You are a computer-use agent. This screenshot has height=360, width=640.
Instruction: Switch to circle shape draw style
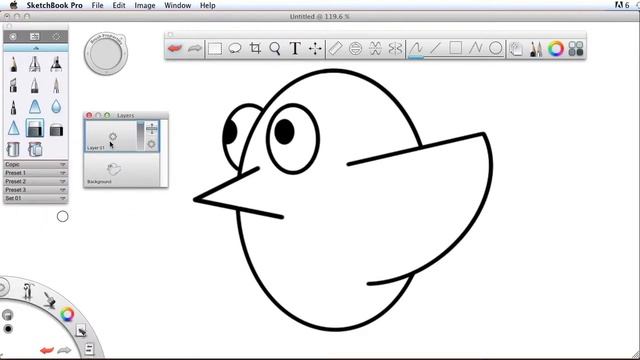(x=496, y=49)
